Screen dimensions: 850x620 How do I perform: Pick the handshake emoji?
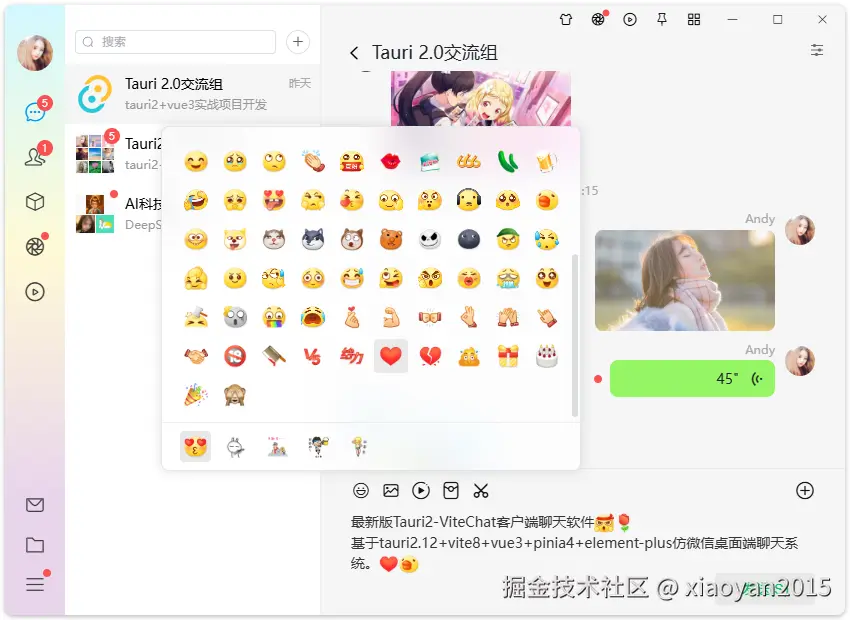coord(196,356)
